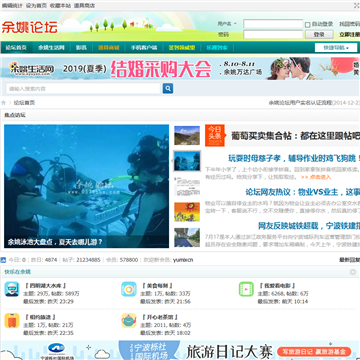Click the forum search input box
360x360 pixels.
point(84,89)
